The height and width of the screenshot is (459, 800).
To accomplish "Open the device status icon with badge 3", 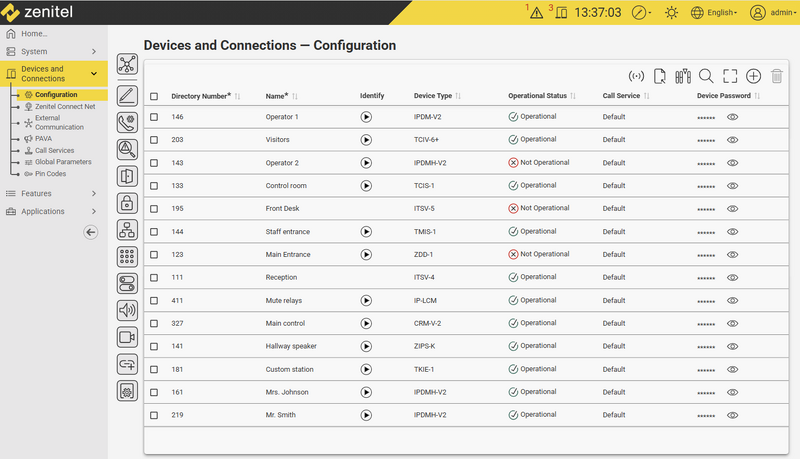I will [560, 12].
